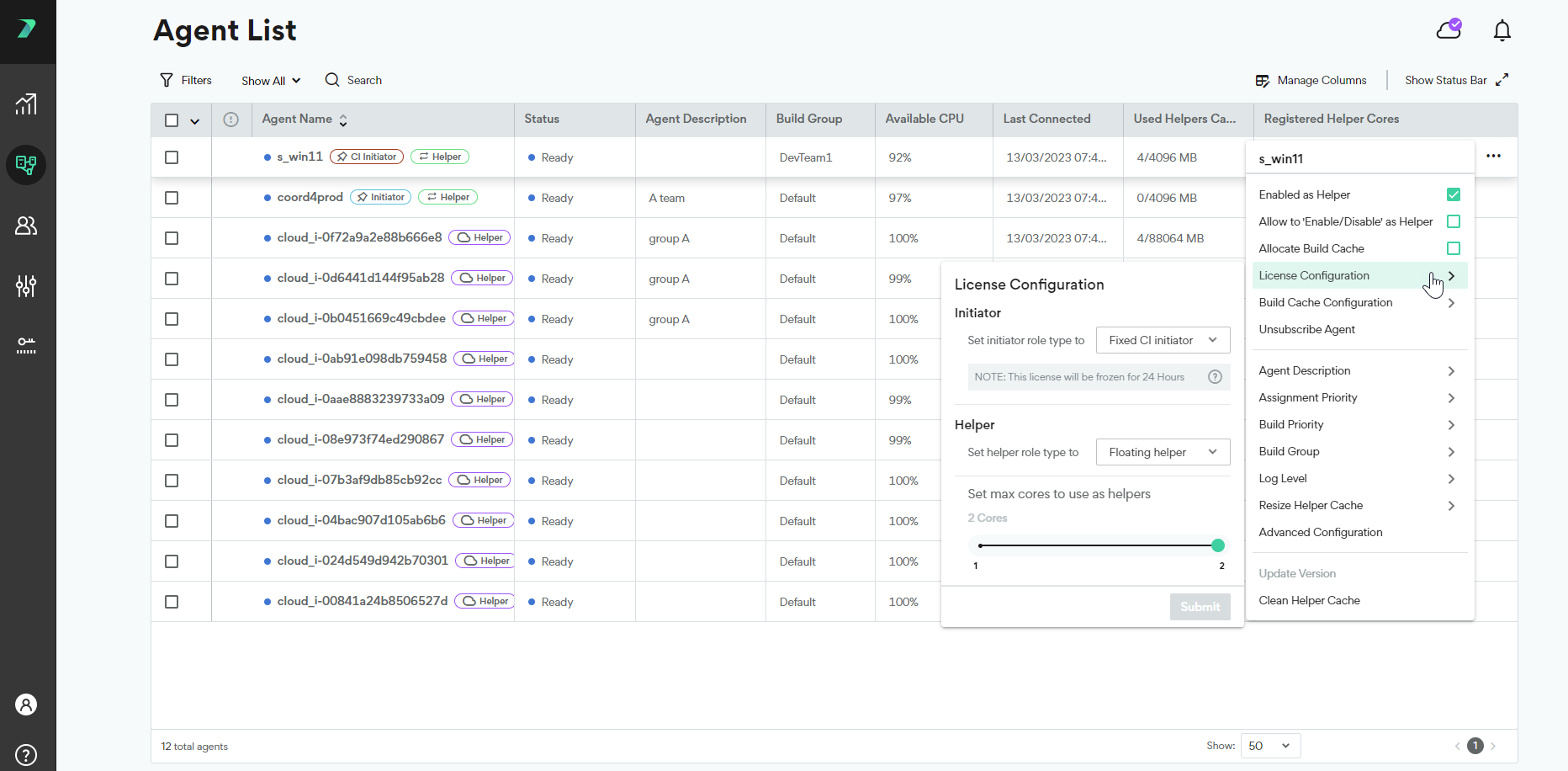Open the Floating helper dropdown
1568x771 pixels.
click(1163, 452)
